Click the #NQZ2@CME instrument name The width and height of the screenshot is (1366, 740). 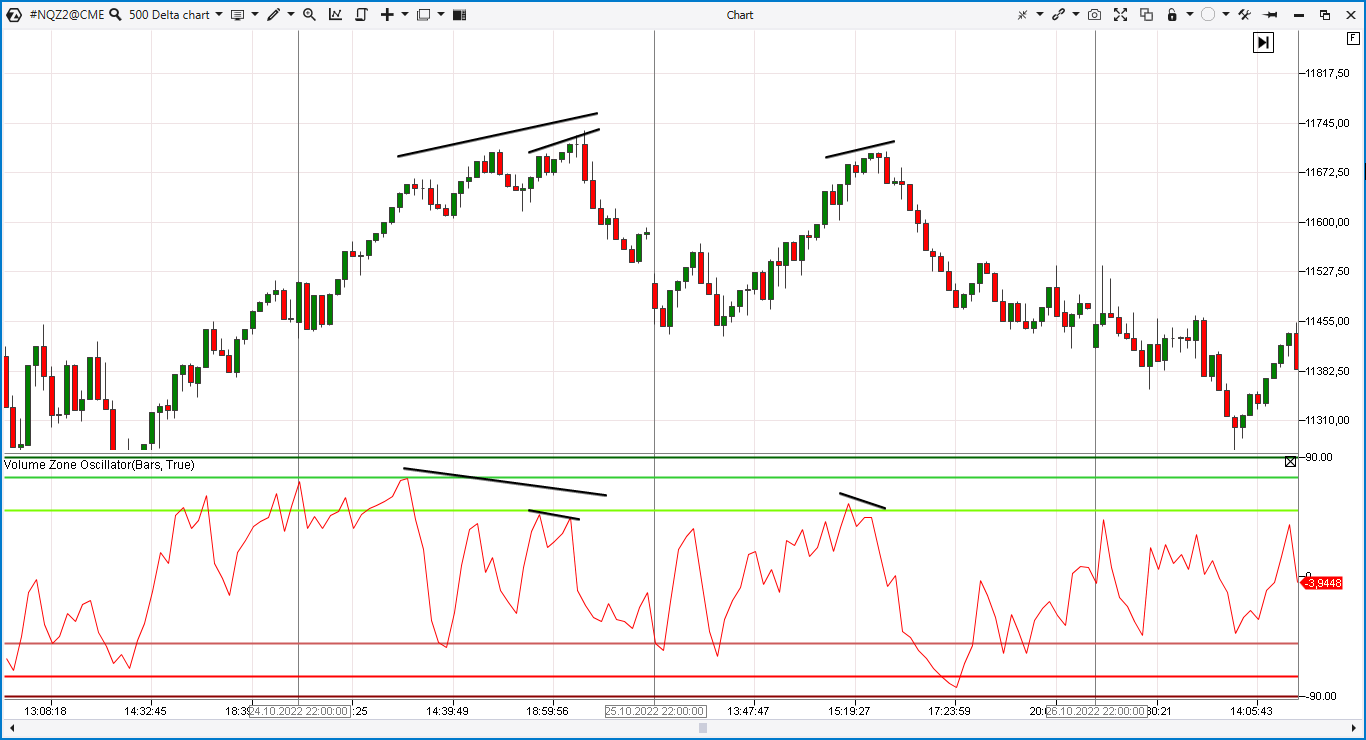[x=66, y=15]
